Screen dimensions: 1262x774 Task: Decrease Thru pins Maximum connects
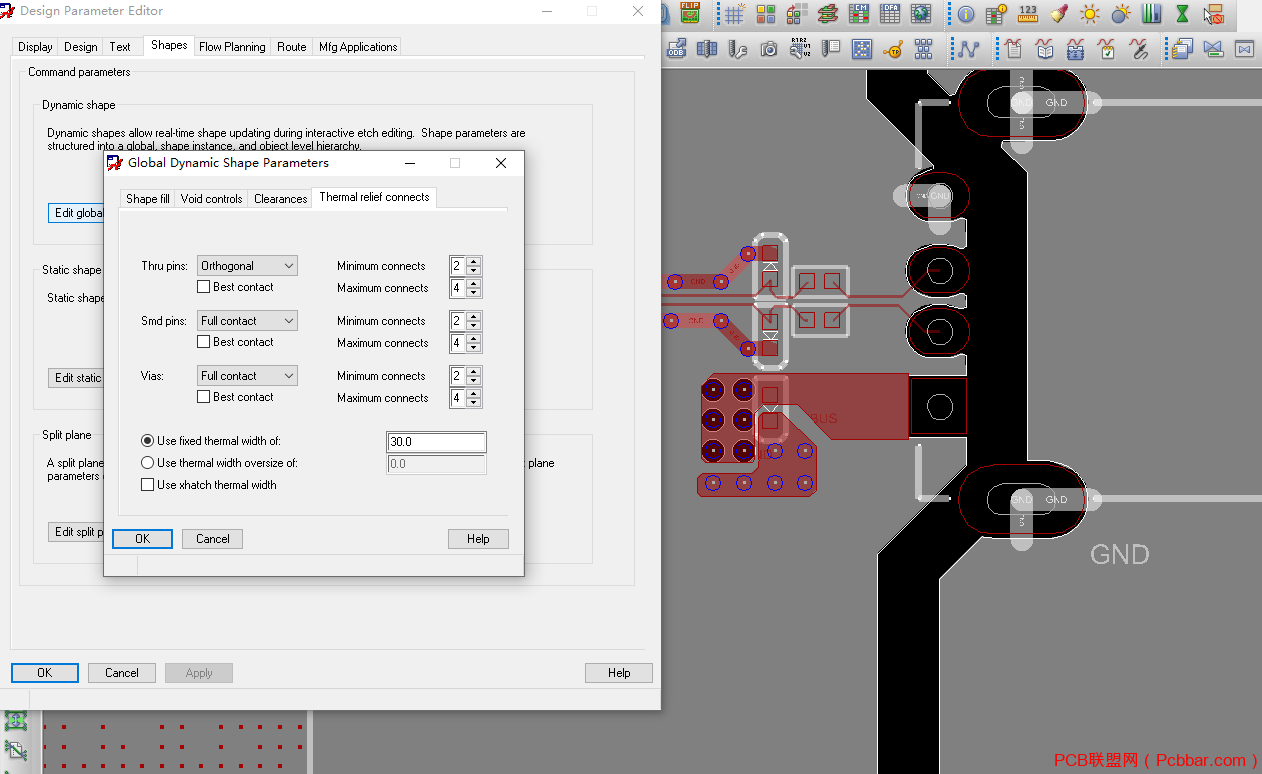(474, 293)
